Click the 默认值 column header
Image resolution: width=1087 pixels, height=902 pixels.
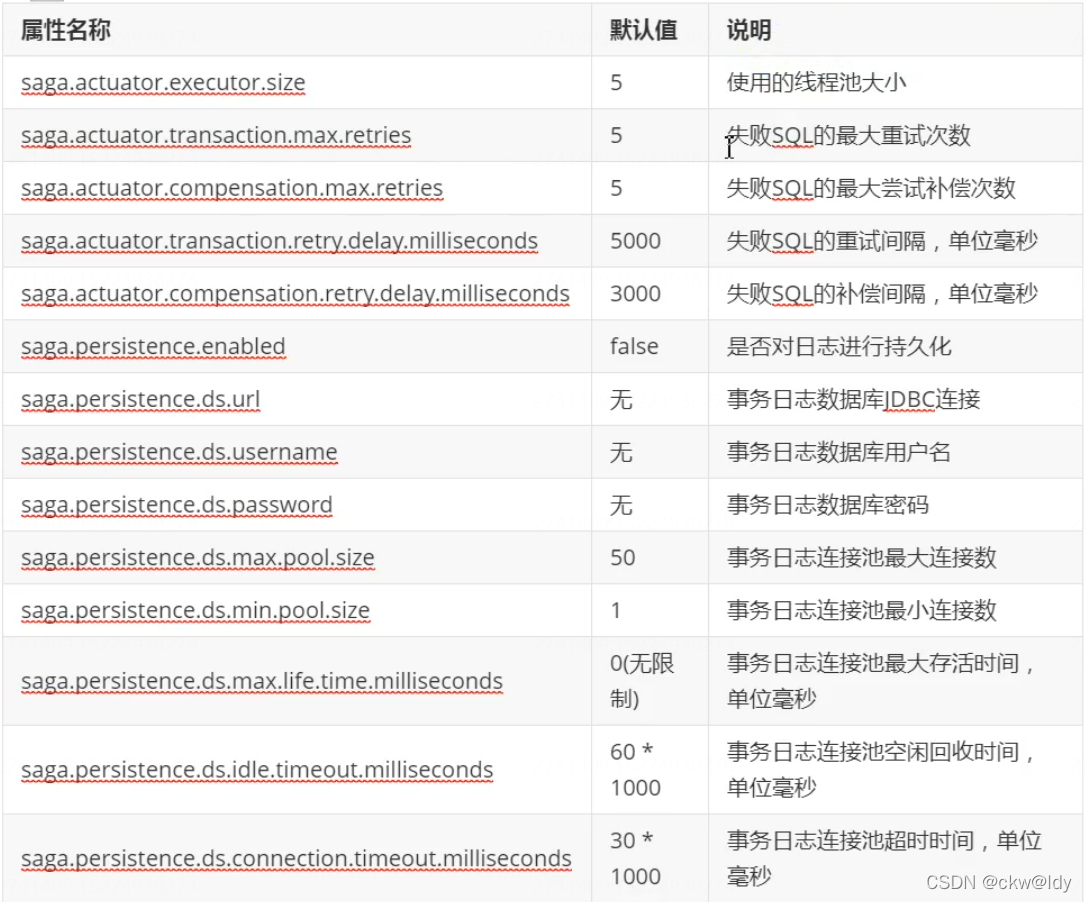coord(644,31)
